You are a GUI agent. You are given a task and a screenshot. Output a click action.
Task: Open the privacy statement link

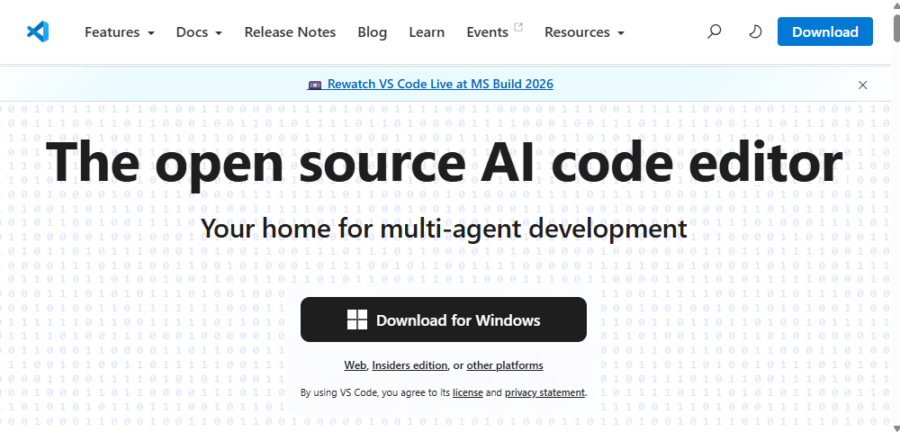coord(545,393)
